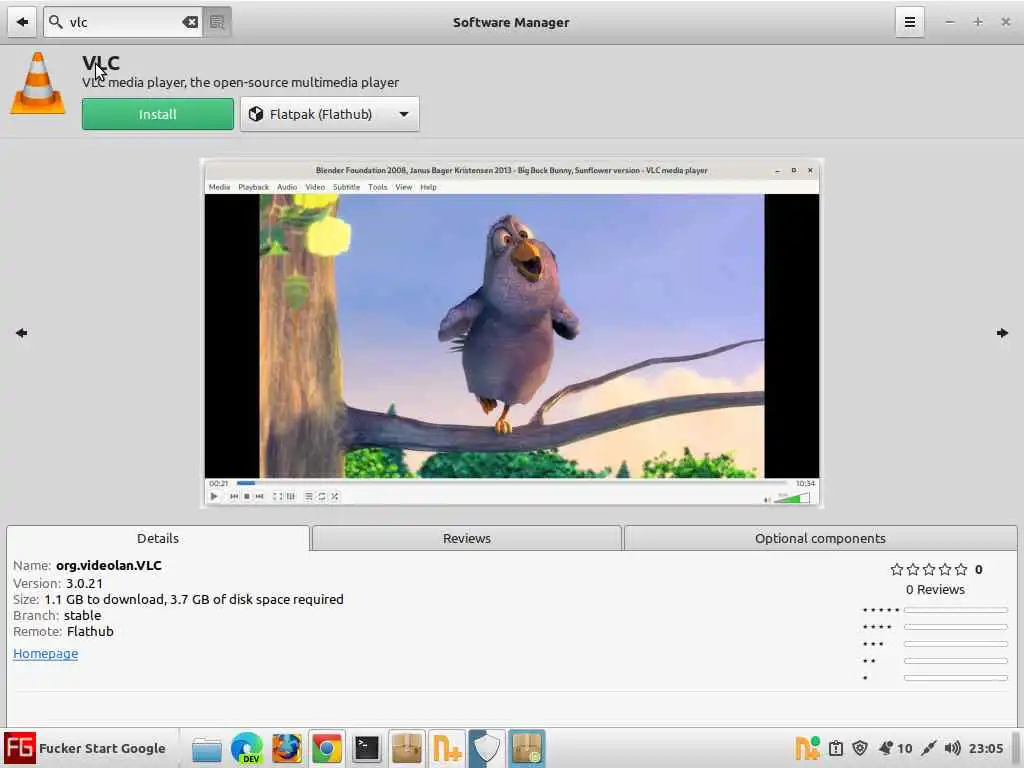Click the search field containing 'vlc'
1024x768 pixels.
coord(123,22)
